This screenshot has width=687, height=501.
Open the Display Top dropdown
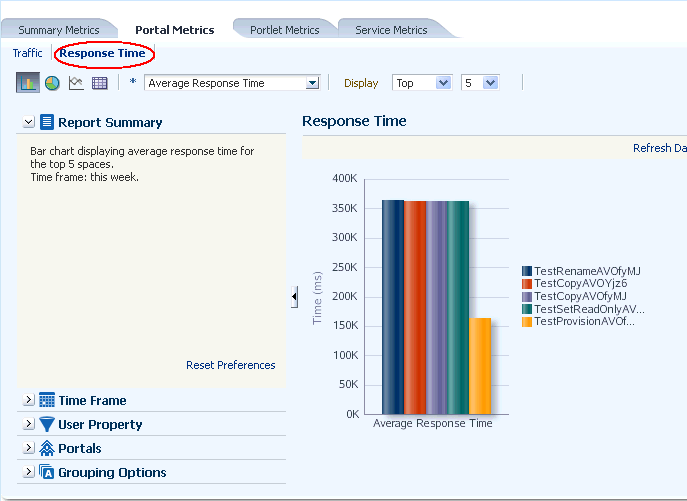click(444, 83)
